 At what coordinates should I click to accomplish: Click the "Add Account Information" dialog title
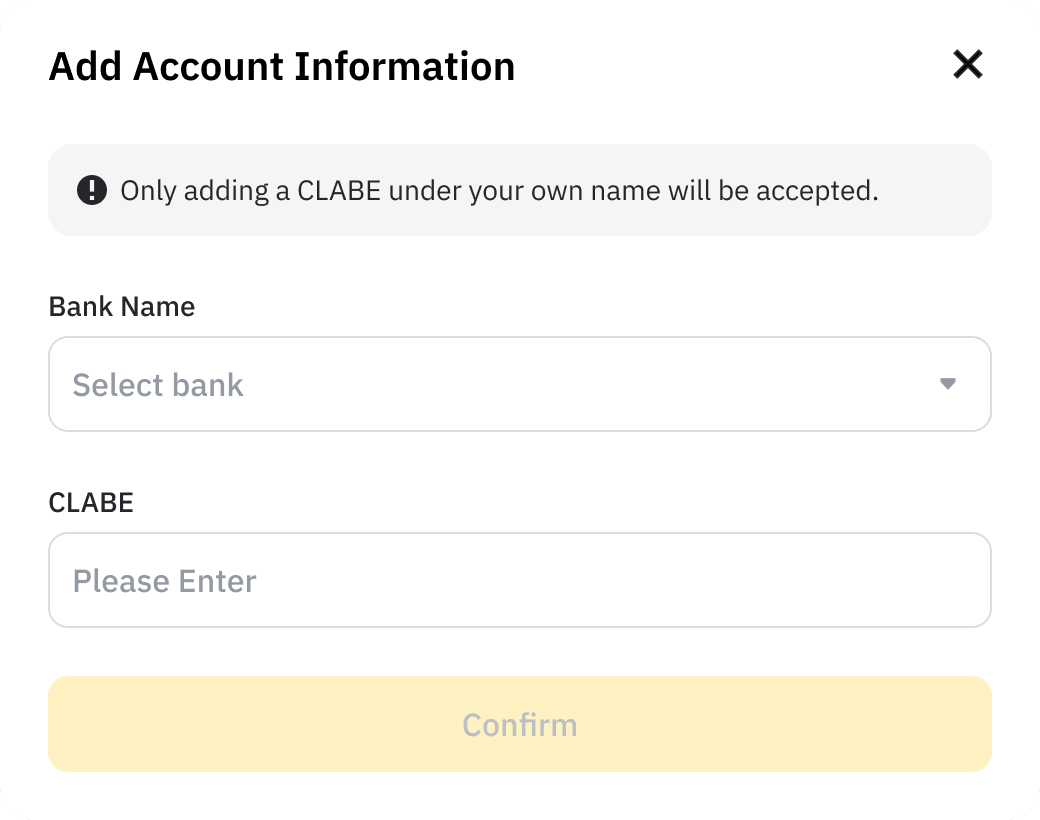[x=282, y=67]
